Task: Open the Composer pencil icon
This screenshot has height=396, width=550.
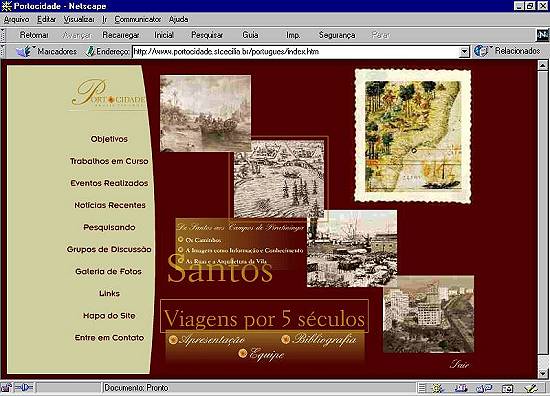Action: [x=531, y=388]
